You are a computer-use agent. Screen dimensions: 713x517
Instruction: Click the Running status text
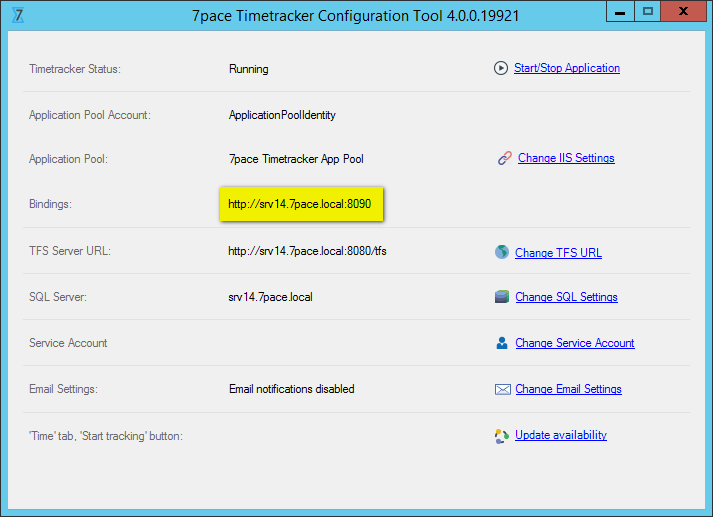pyautogui.click(x=249, y=69)
